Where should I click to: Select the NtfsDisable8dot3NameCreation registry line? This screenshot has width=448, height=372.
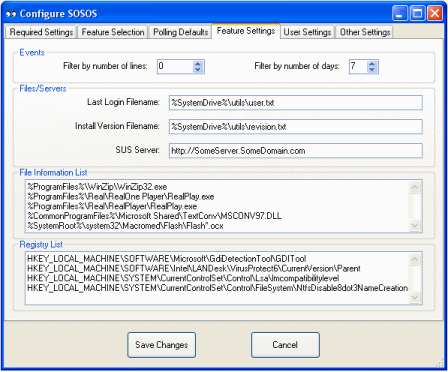(217, 288)
